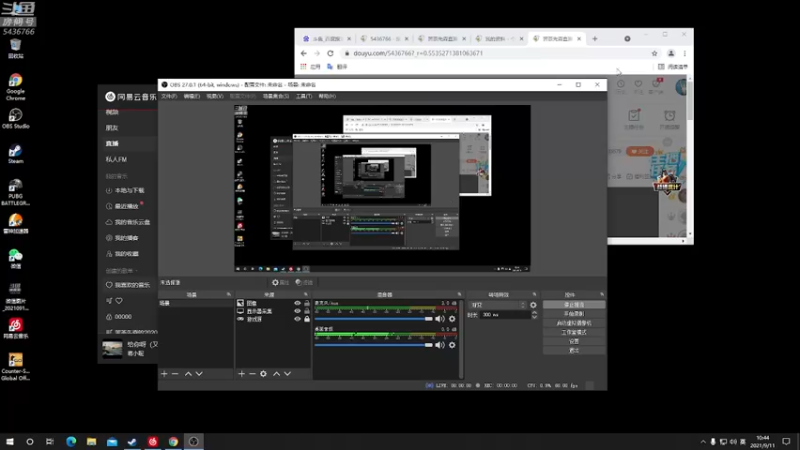Click Stop Streaming button in OBS Controls
The width and height of the screenshot is (800, 450).
tap(574, 305)
